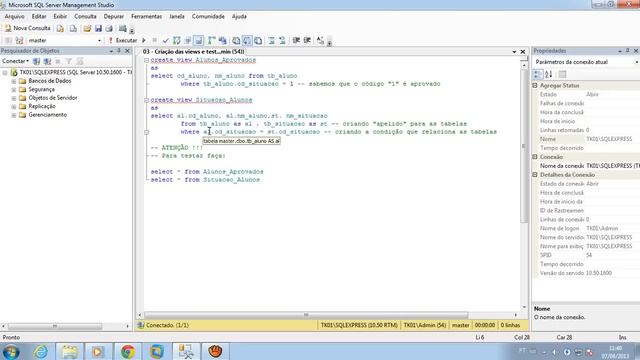Click the Property Pages icon in Propriedades
Image resolution: width=640 pixels, height=360 pixels.
point(562,74)
